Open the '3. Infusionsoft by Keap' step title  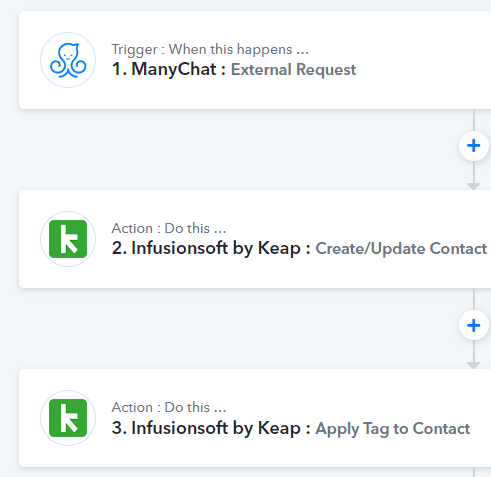(x=211, y=428)
